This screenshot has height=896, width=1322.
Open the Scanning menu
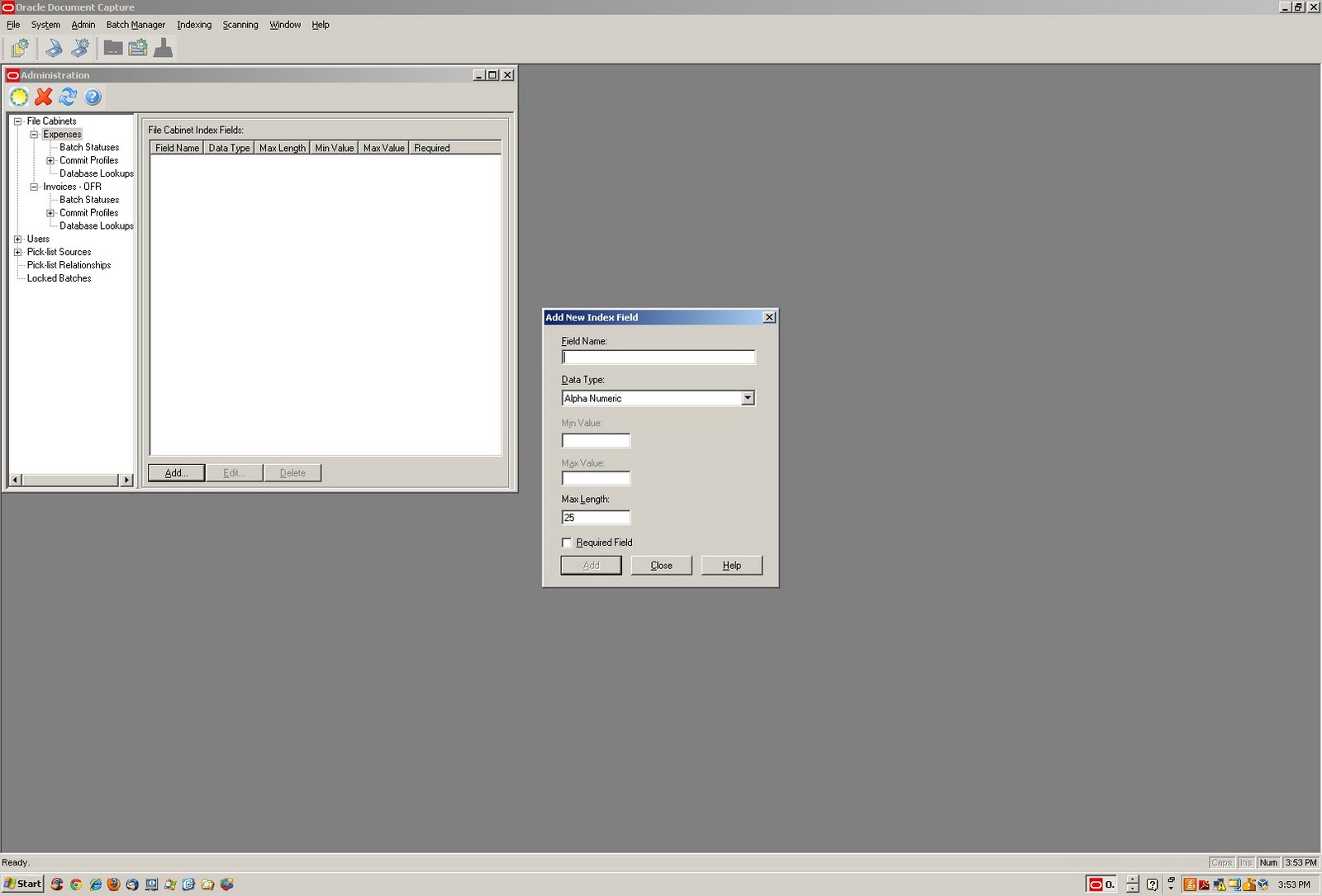coord(240,25)
